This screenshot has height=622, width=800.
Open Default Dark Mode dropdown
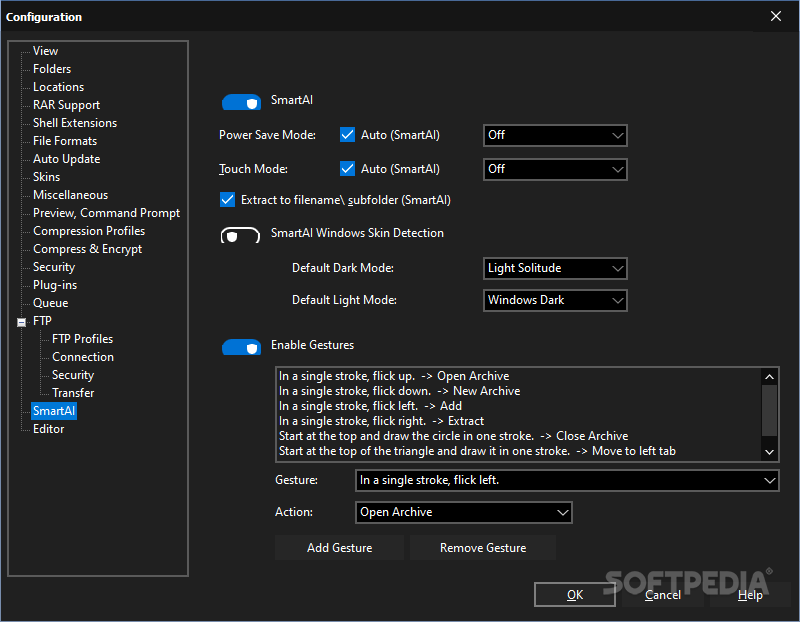[555, 268]
